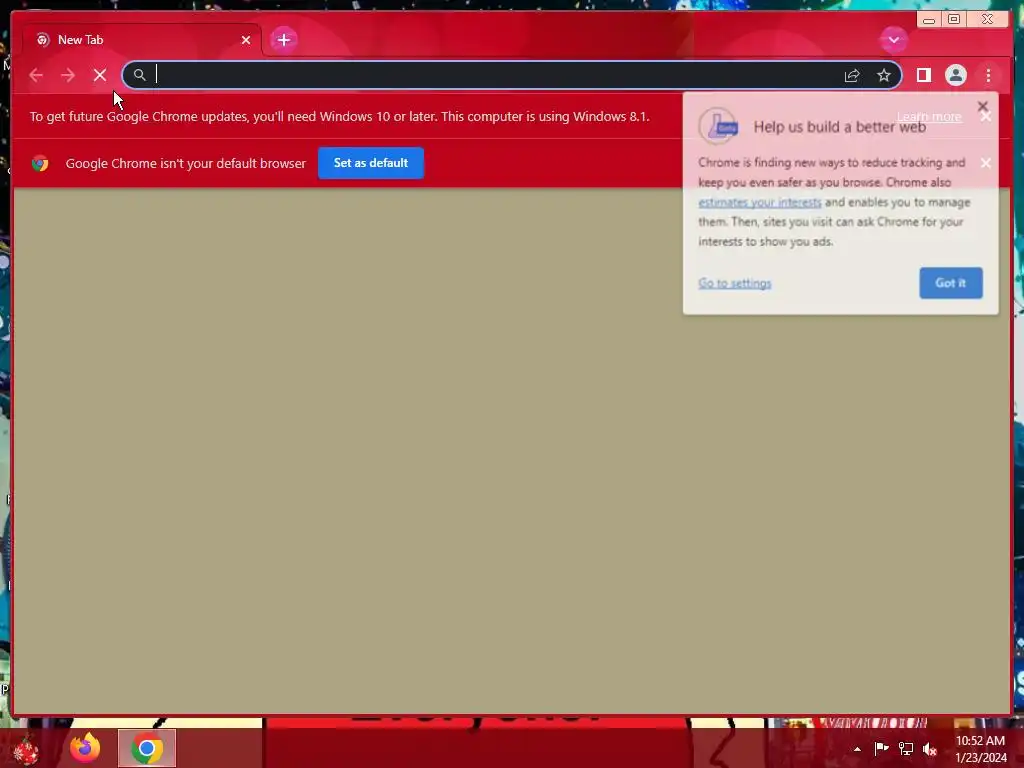Open Go to settings link
Image resolution: width=1024 pixels, height=768 pixels.
click(x=735, y=283)
